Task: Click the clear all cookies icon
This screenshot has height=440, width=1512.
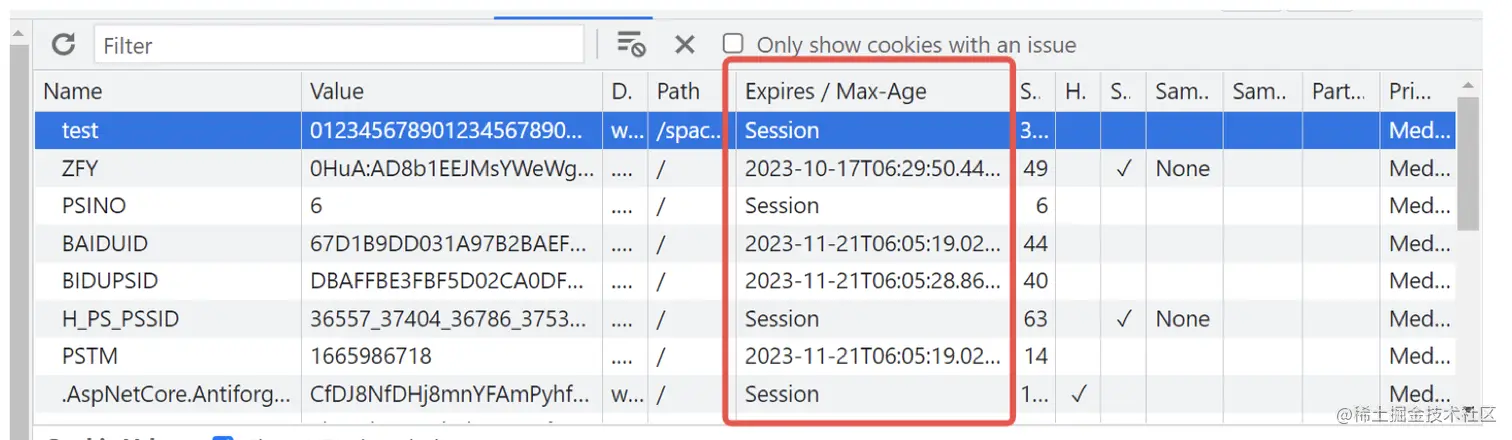Action: [x=630, y=44]
